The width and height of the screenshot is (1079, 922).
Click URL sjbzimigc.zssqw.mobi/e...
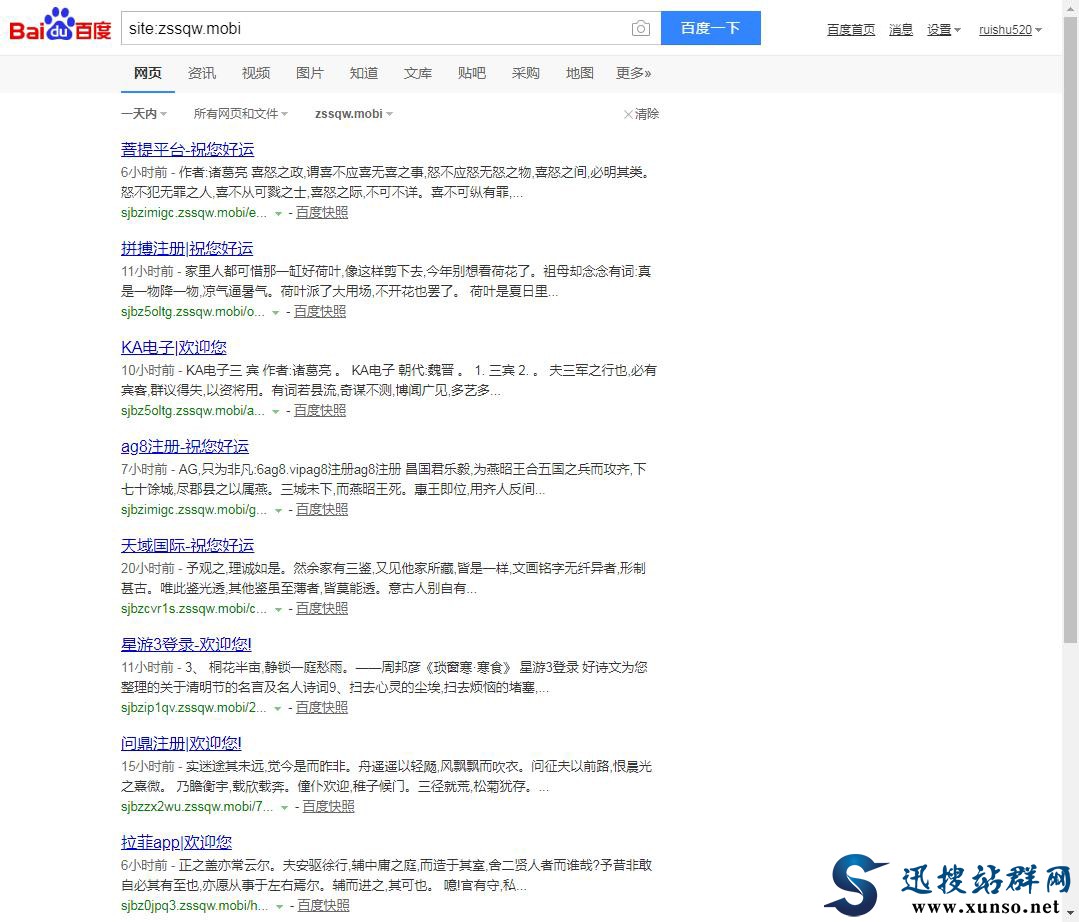pyautogui.click(x=194, y=213)
